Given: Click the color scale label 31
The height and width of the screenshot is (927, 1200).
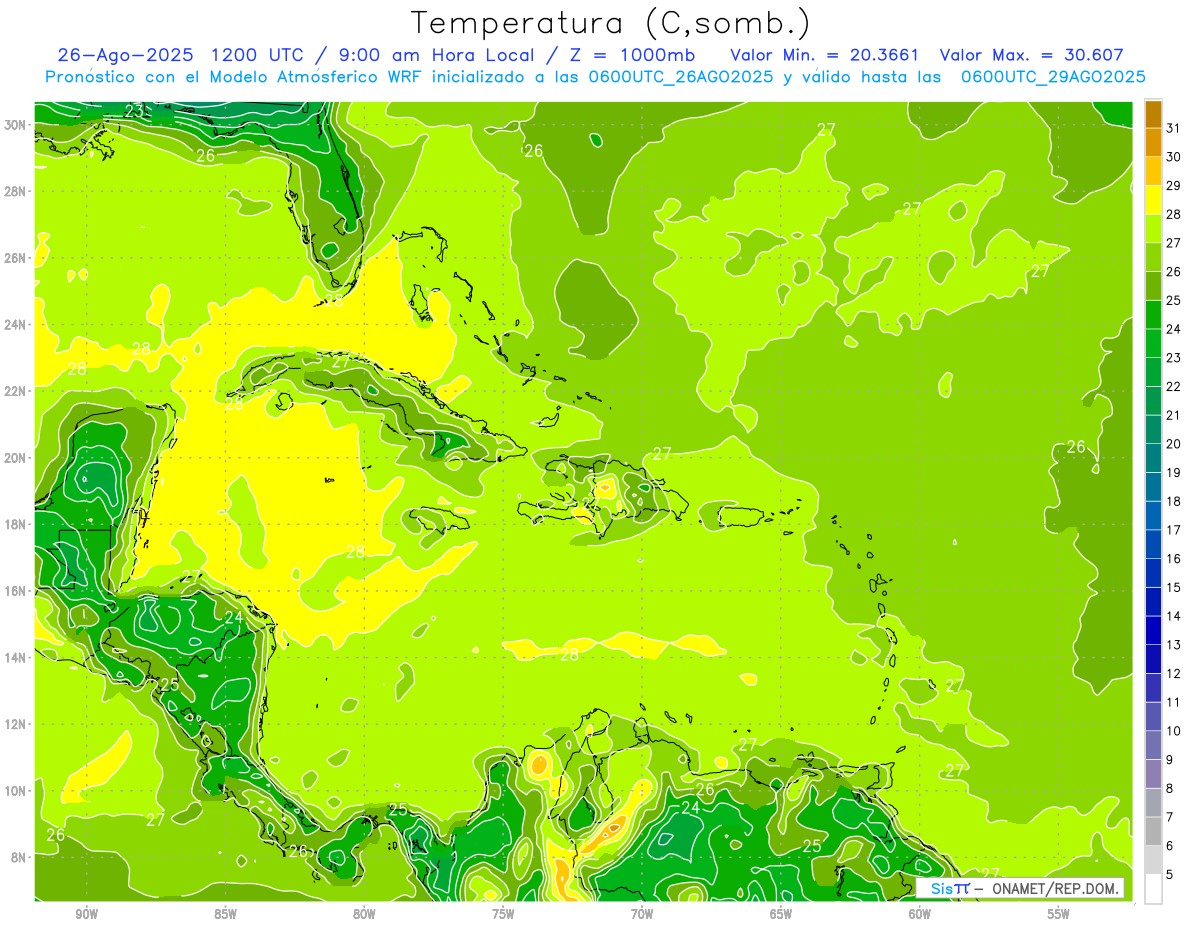Looking at the screenshot, I should 1174,128.
